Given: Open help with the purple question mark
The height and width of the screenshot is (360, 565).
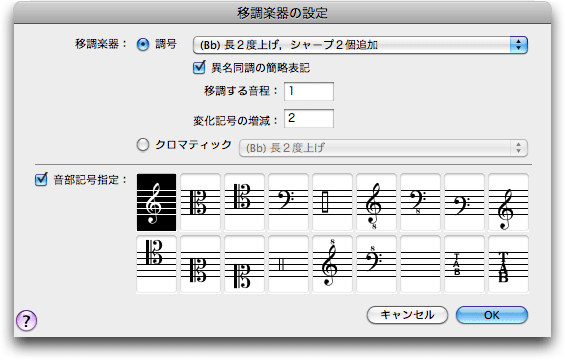Looking at the screenshot, I should click(x=26, y=320).
